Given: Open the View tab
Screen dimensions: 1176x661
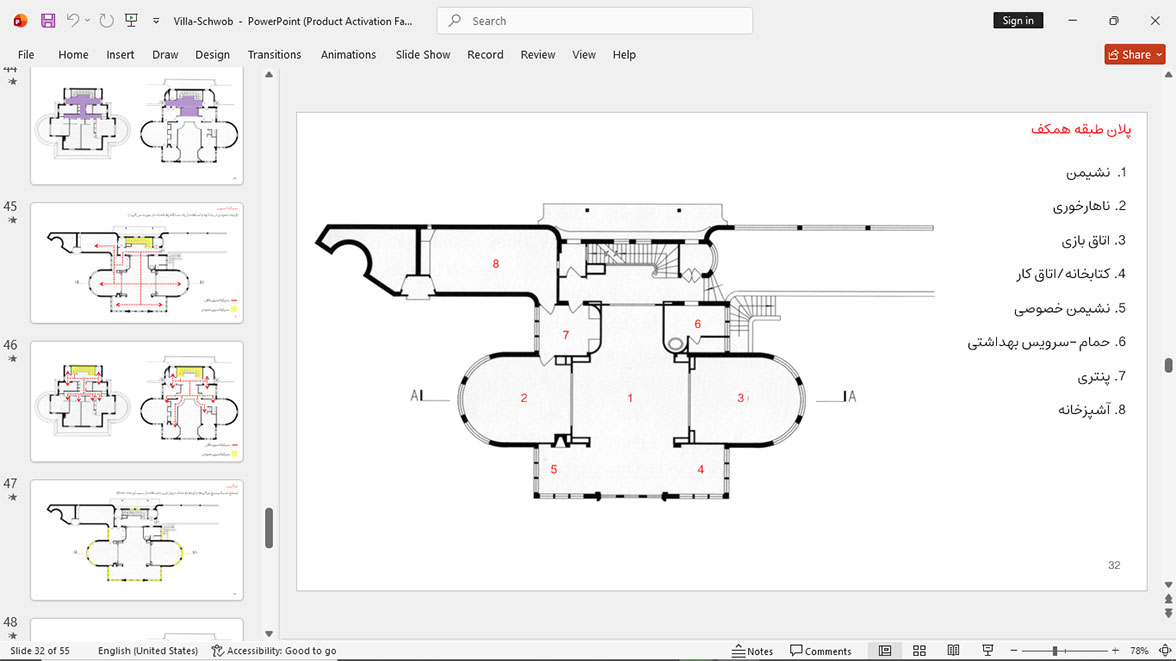Looking at the screenshot, I should [x=584, y=55].
